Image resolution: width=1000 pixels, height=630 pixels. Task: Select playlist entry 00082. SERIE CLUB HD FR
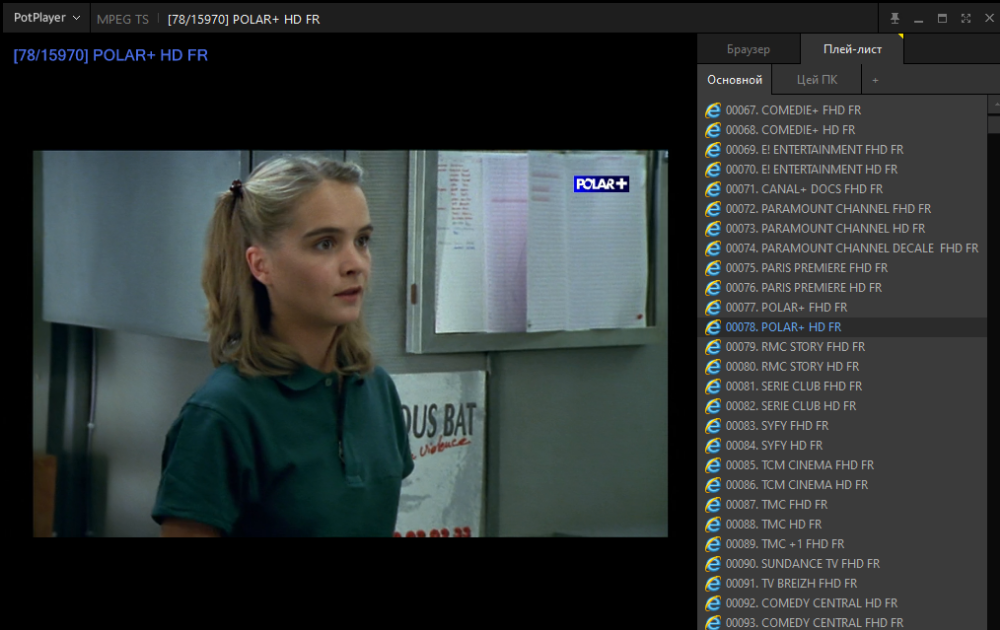[x=842, y=406]
